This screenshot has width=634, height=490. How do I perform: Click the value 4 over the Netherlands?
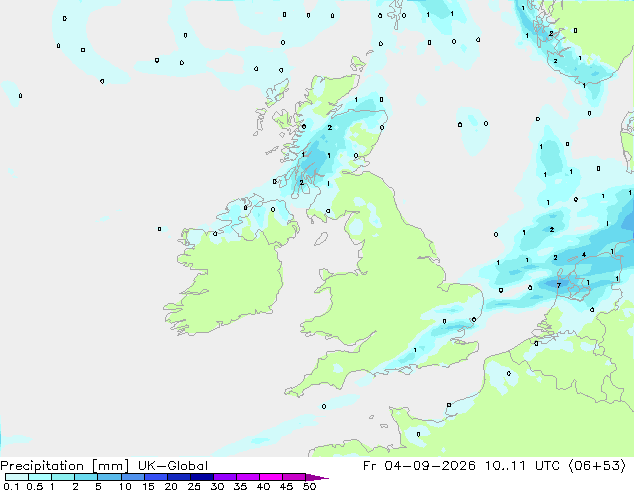(584, 254)
